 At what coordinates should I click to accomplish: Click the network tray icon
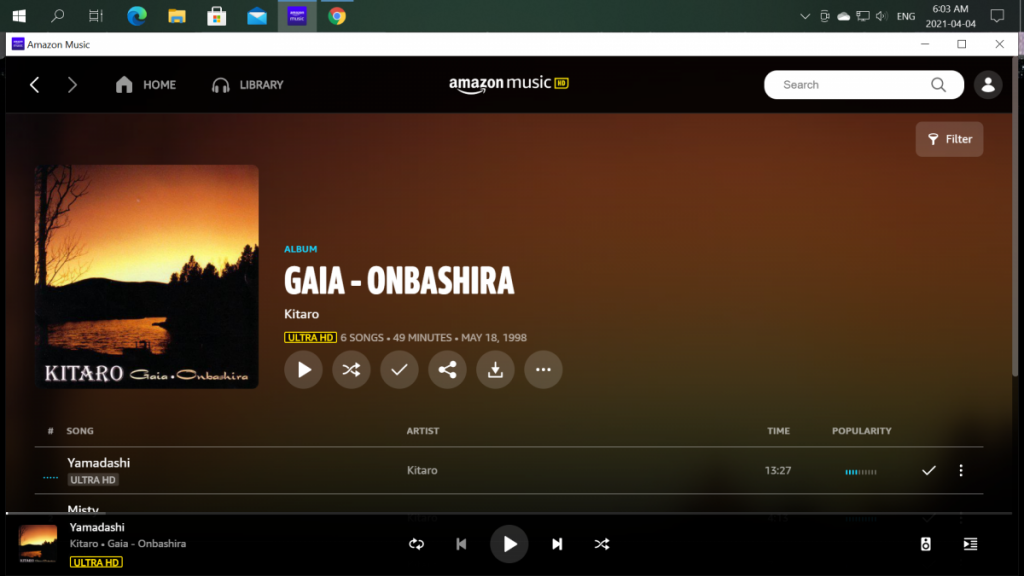tap(863, 16)
